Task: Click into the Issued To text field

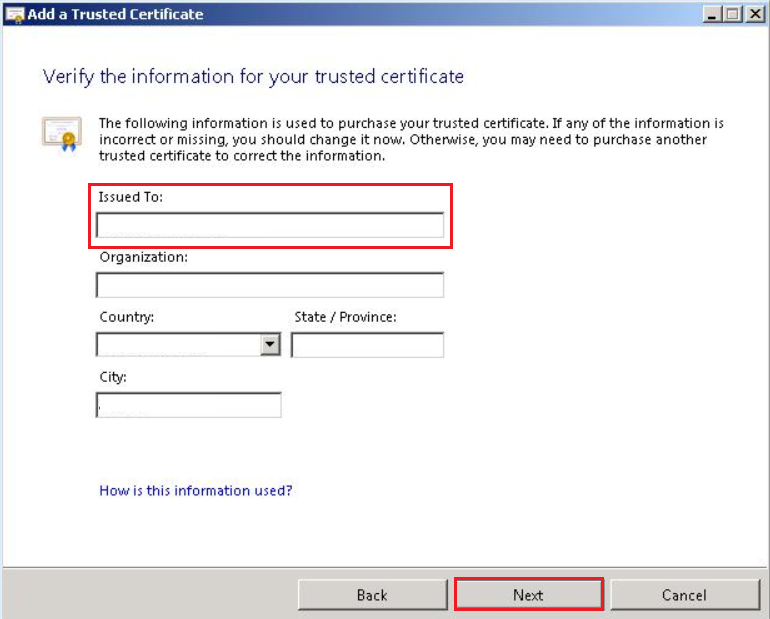Action: tap(269, 226)
